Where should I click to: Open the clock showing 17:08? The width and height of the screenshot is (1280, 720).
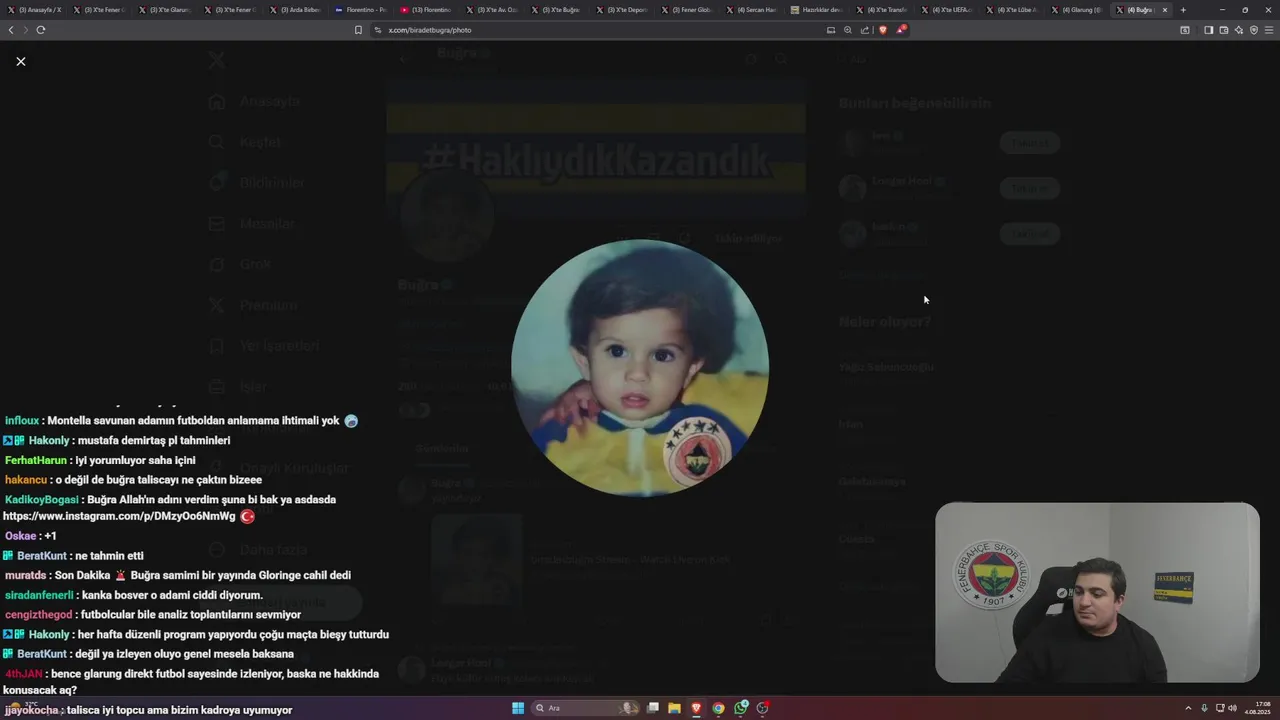pos(1257,708)
